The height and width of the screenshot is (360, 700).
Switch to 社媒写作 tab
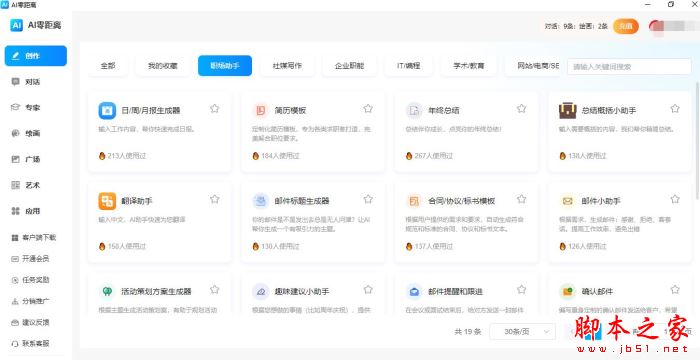[287, 66]
